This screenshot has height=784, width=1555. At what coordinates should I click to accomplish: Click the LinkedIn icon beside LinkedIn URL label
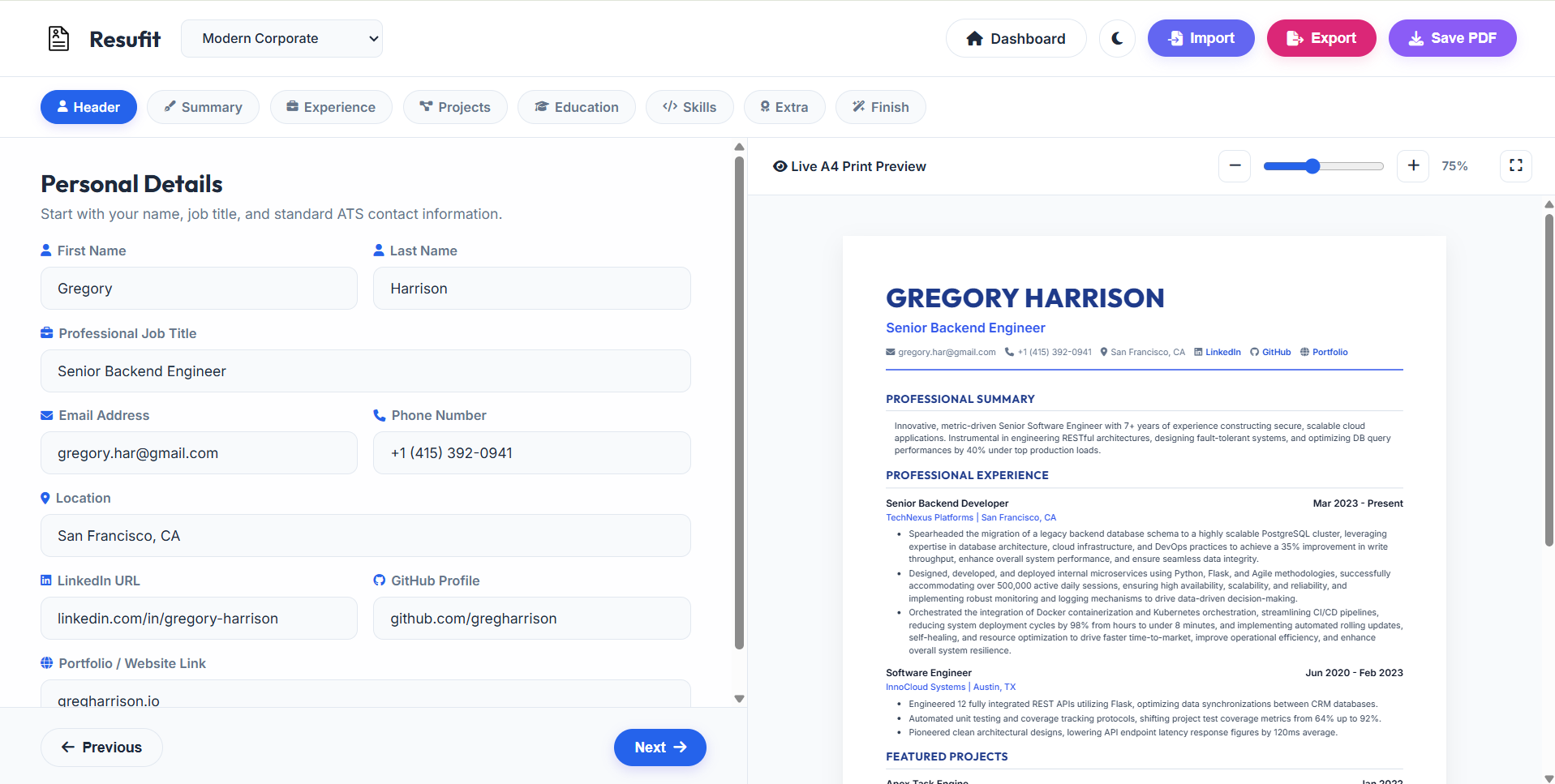pos(46,581)
